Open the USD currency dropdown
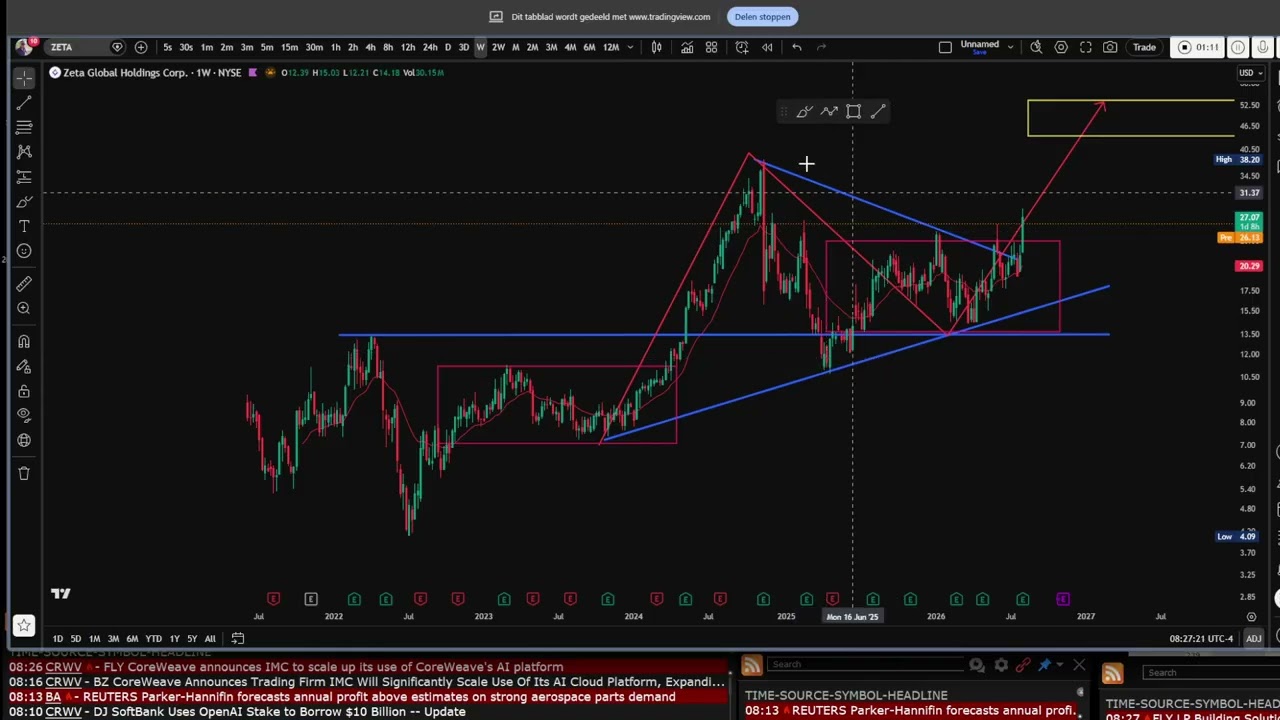 click(1249, 73)
